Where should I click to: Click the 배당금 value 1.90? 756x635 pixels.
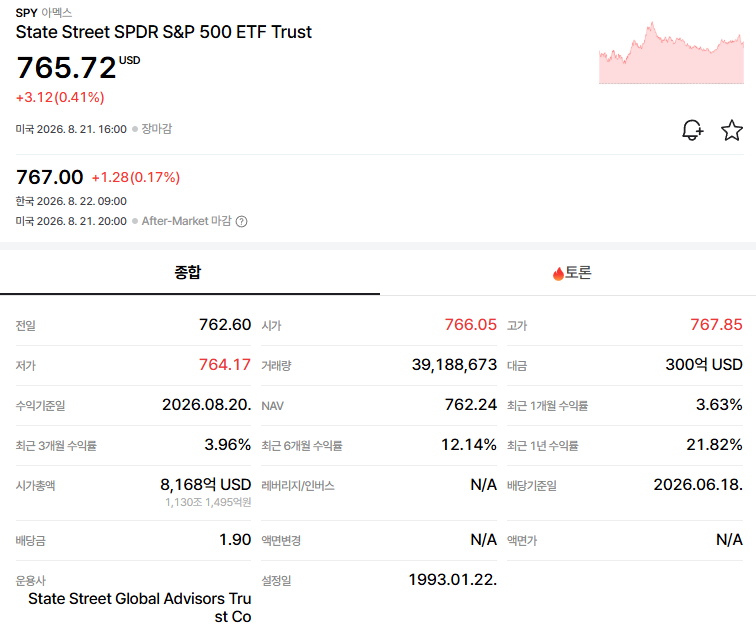click(x=235, y=540)
